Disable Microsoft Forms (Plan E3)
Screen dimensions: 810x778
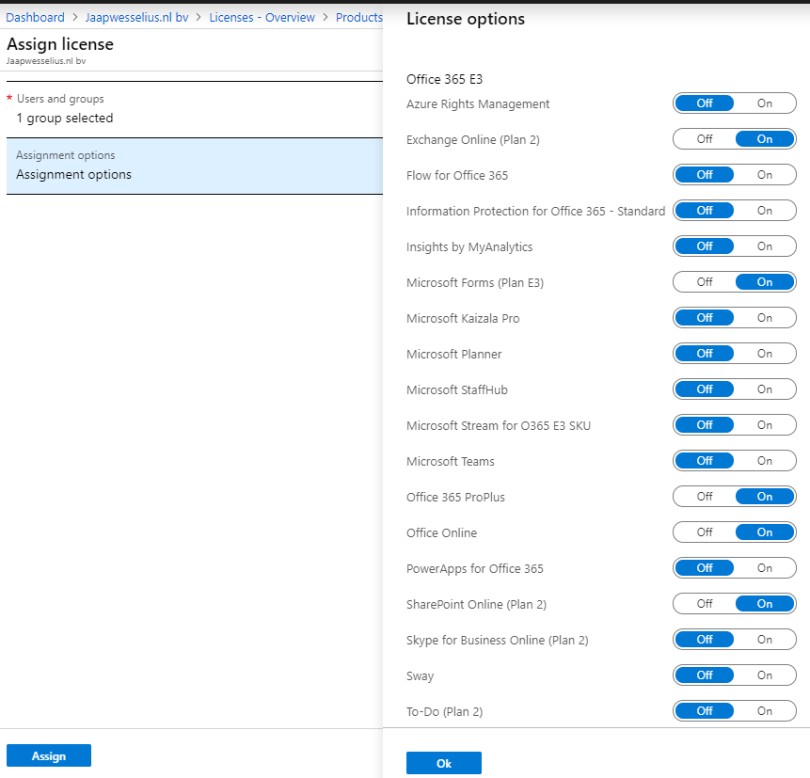tap(705, 282)
